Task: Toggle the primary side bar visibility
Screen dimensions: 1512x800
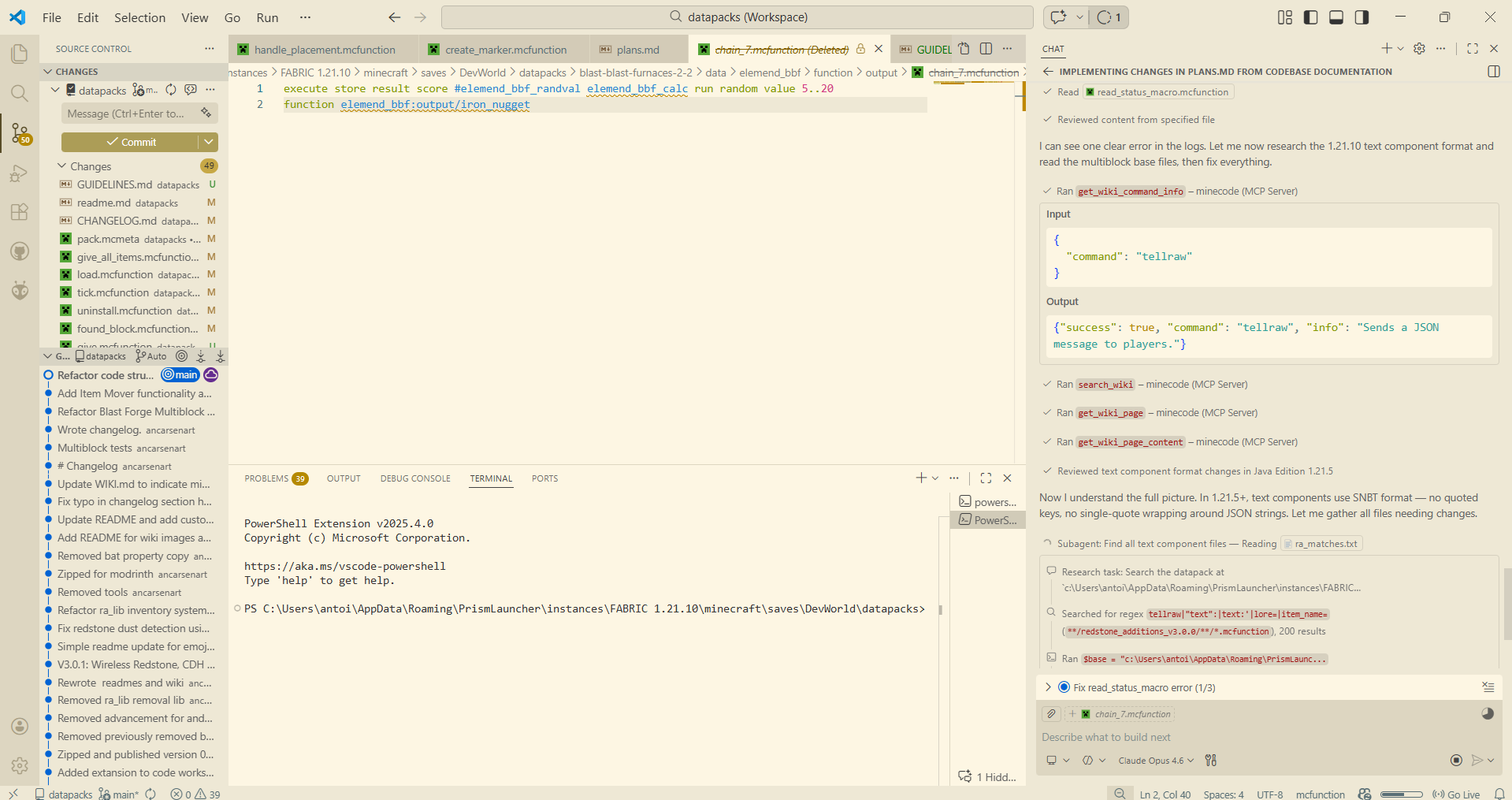Action: click(1311, 17)
